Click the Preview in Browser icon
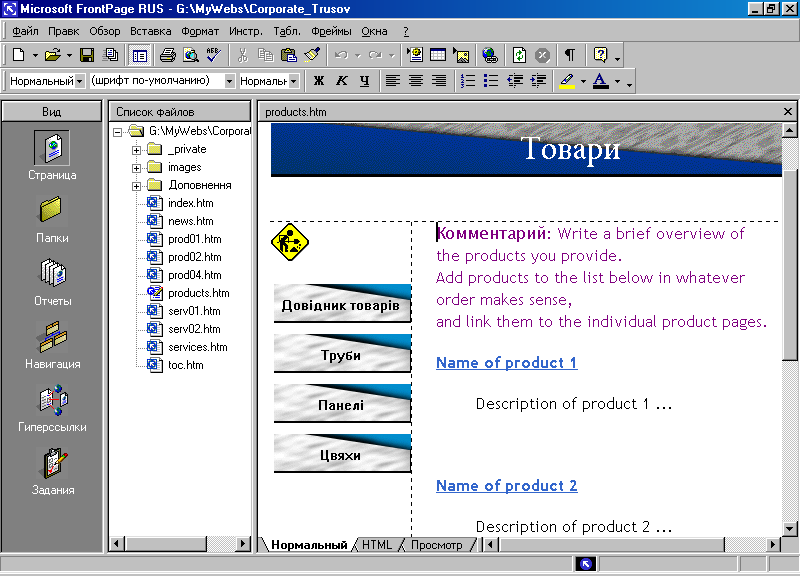This screenshot has width=800, height=576. pos(191,55)
